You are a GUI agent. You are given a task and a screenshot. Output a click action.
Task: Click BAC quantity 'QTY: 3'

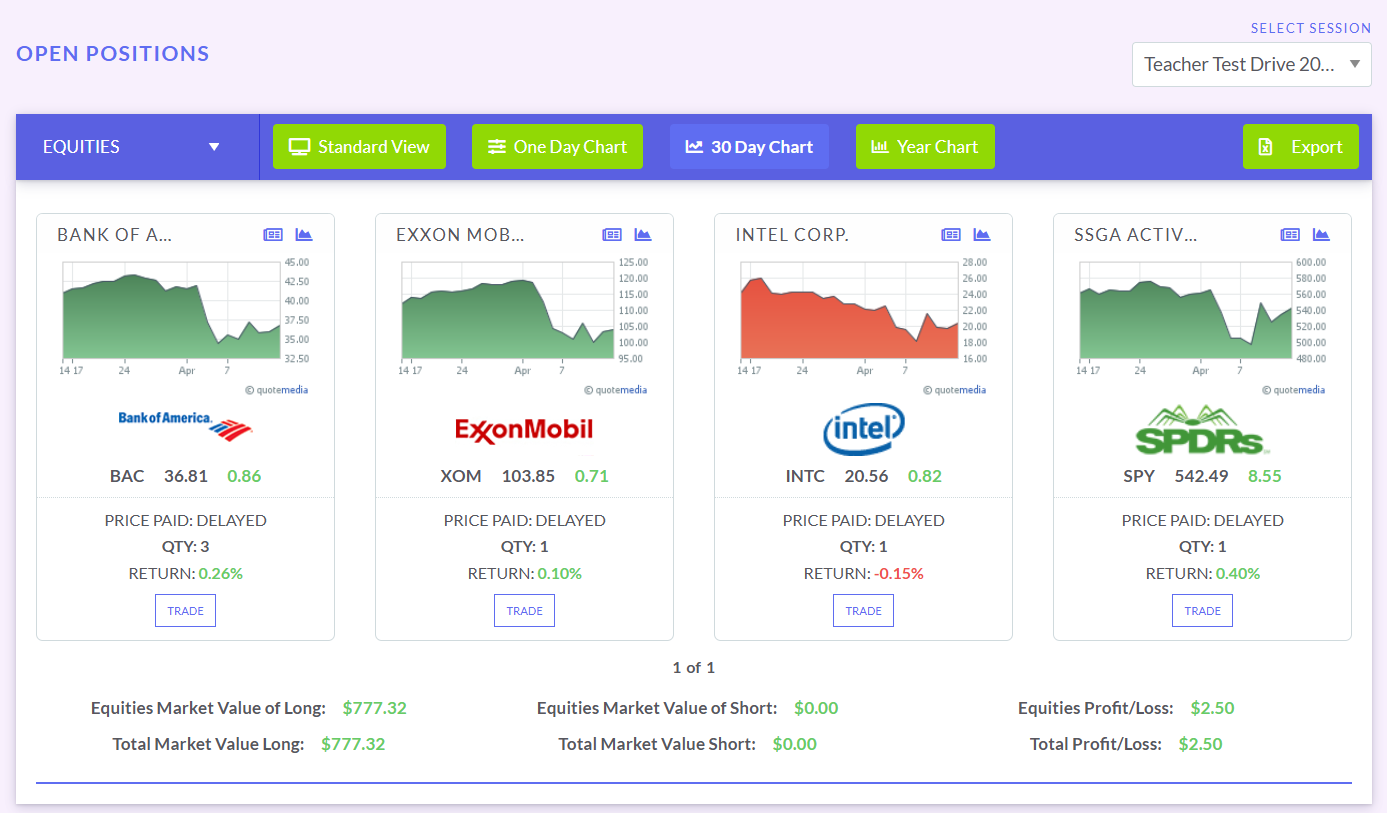[x=186, y=547]
